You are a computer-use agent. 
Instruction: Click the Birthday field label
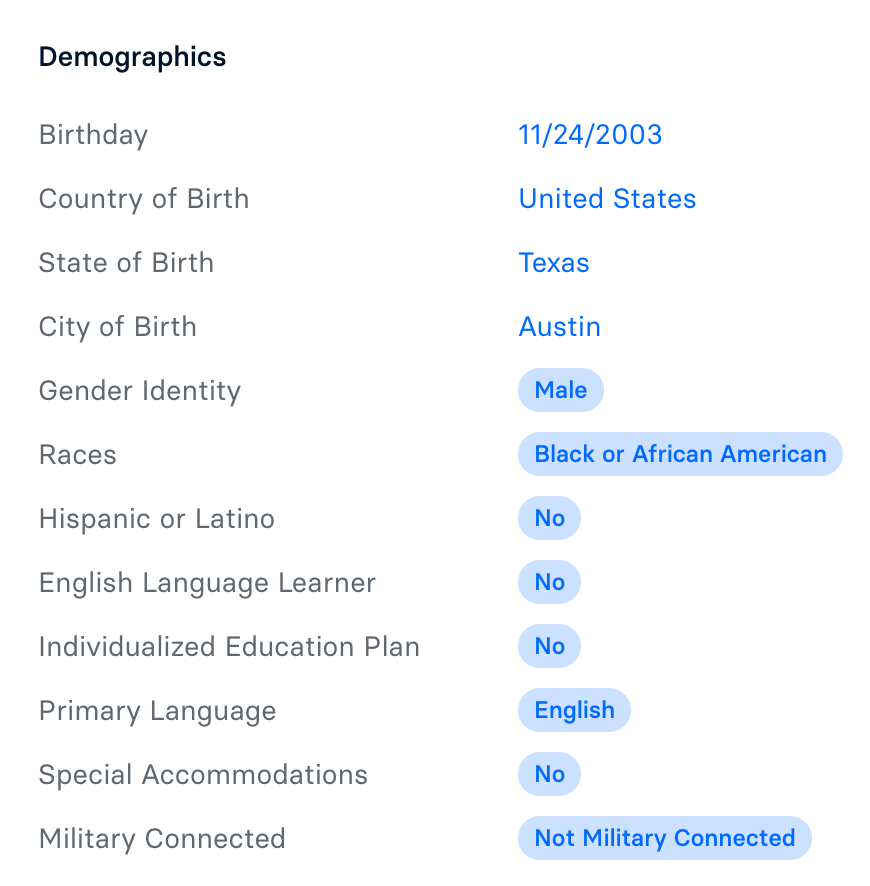(x=93, y=136)
